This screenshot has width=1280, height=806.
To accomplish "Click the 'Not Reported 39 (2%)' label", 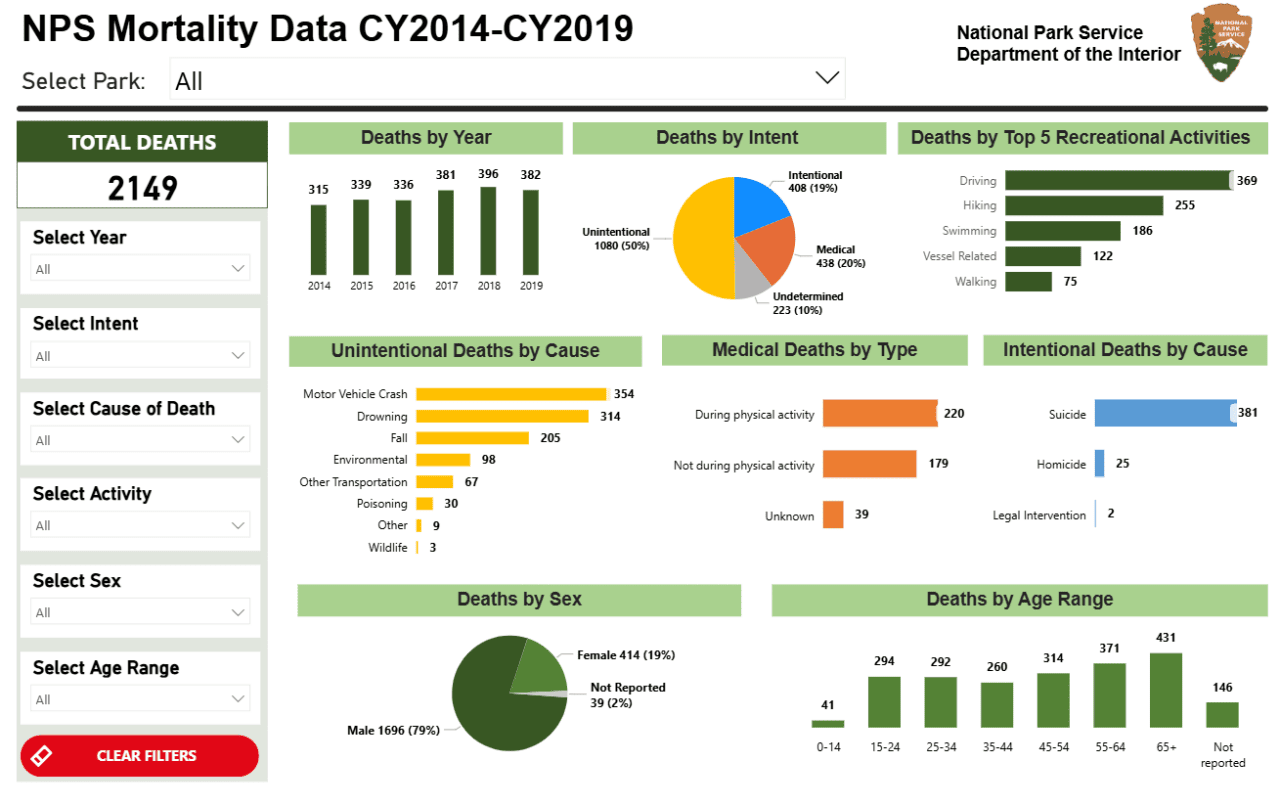I will click(628, 695).
